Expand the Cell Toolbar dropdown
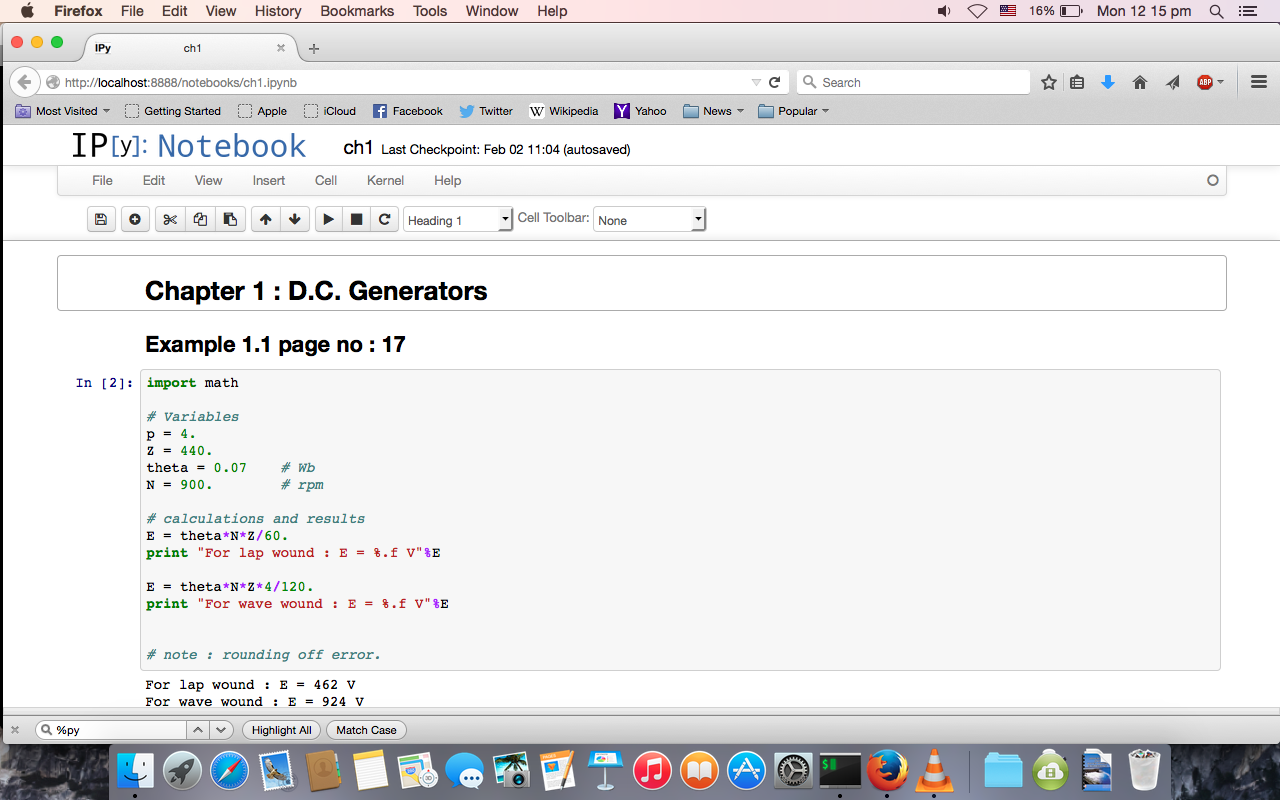The width and height of the screenshot is (1280, 800). (x=649, y=220)
